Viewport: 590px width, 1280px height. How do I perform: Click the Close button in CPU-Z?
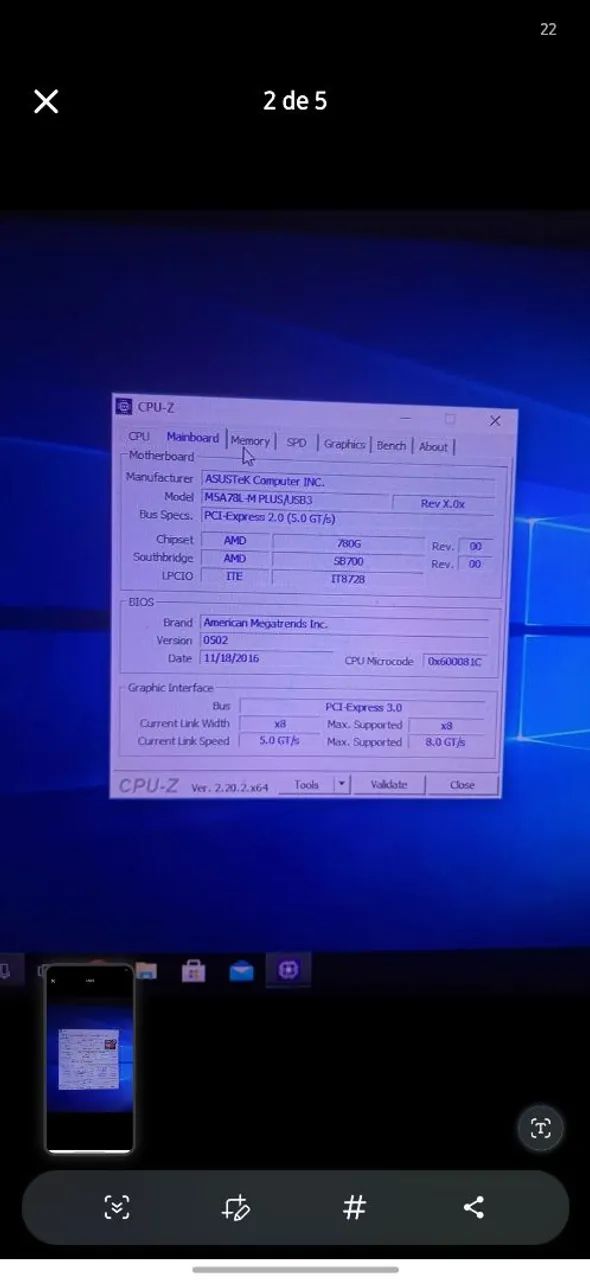(462, 785)
